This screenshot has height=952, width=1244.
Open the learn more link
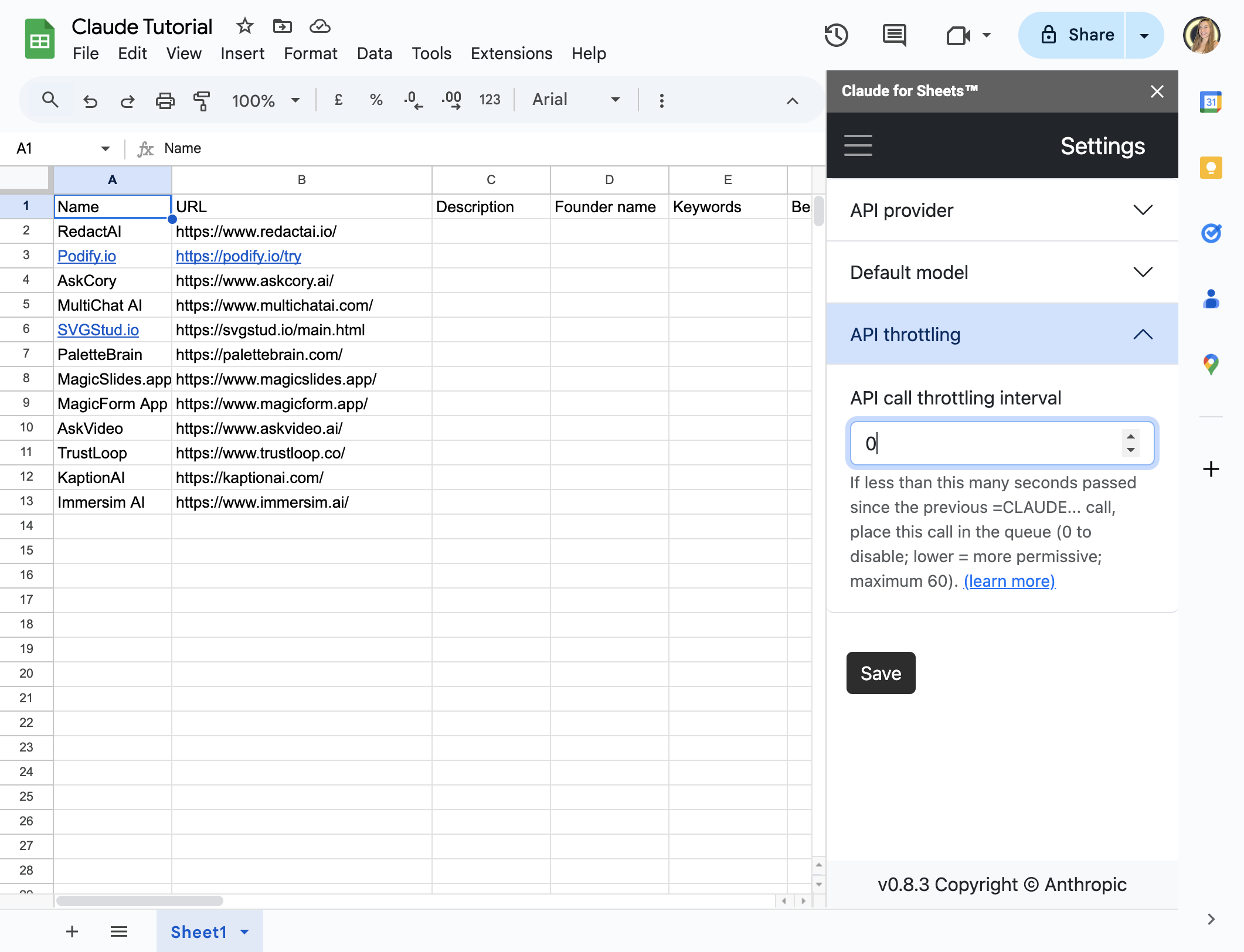[1010, 581]
